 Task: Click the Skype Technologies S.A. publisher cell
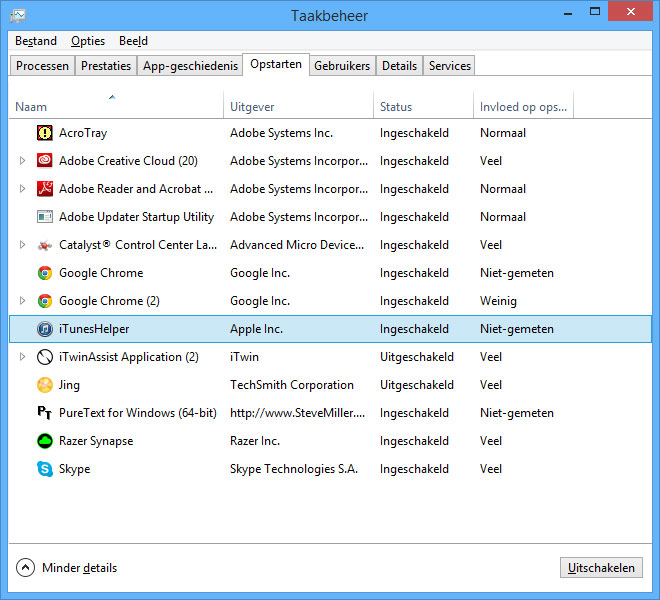294,469
